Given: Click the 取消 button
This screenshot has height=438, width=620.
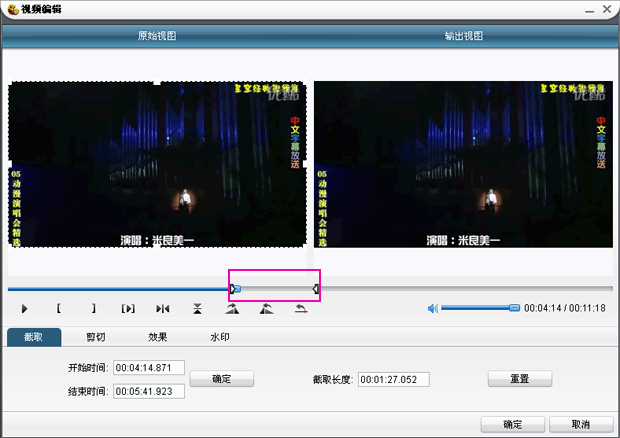Looking at the screenshot, I should 581,425.
